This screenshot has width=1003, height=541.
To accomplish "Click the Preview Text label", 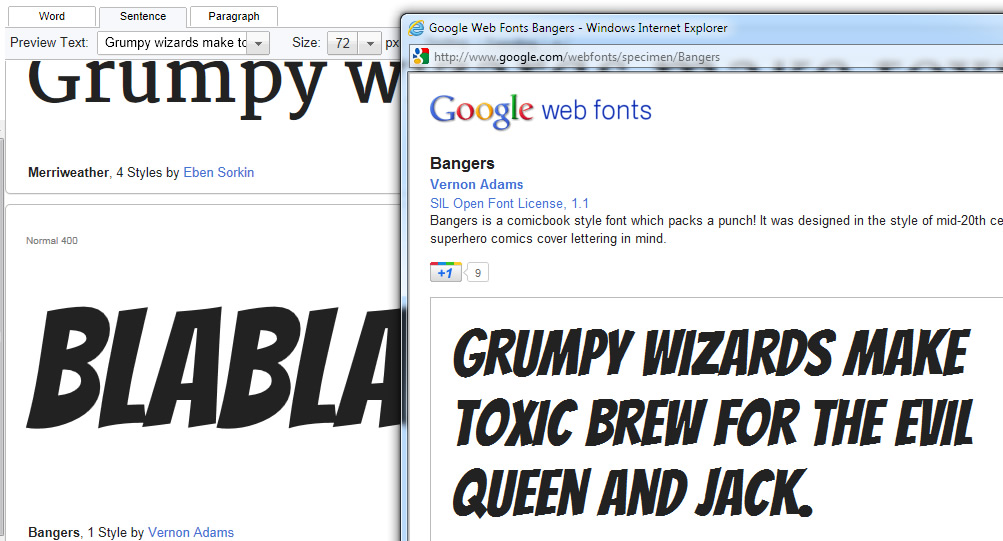I will [49, 43].
